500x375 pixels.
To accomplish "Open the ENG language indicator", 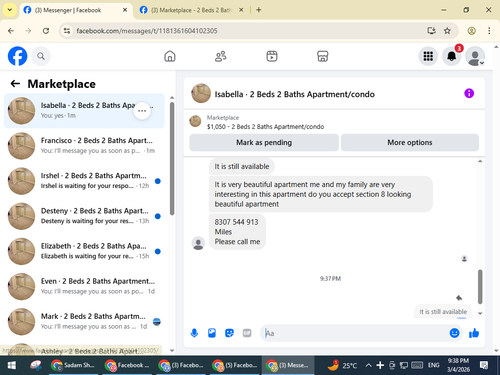I will [x=433, y=365].
